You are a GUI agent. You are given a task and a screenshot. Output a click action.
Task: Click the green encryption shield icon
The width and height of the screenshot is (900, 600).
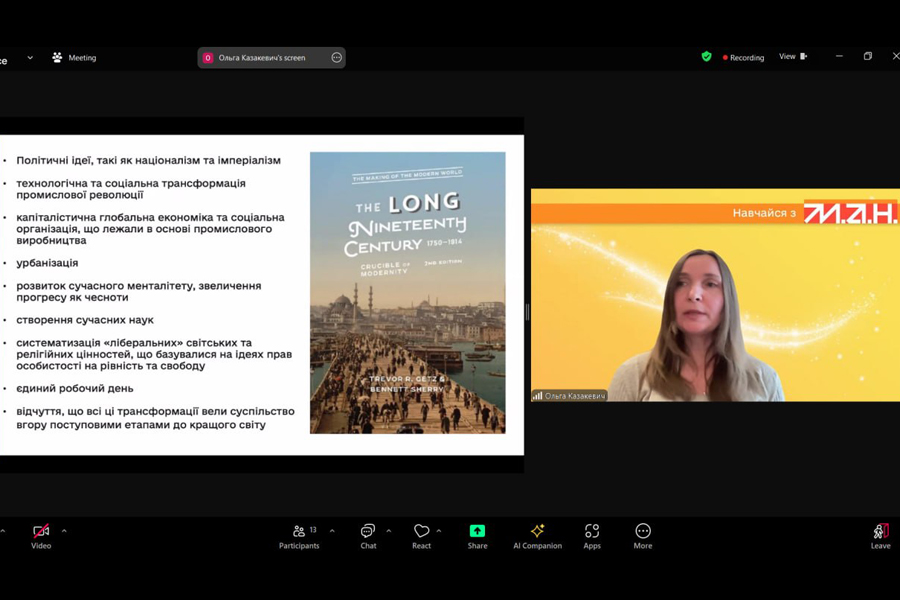point(707,57)
